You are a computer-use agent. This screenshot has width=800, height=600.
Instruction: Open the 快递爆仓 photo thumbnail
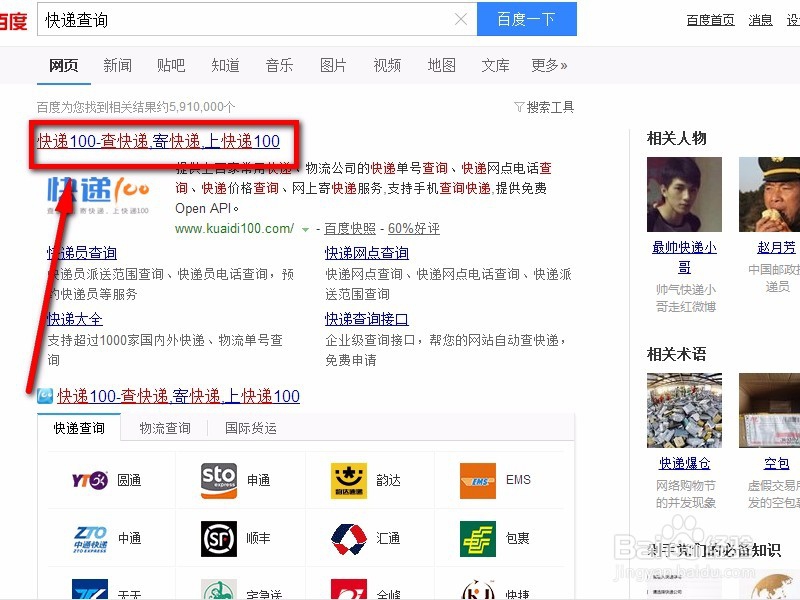click(x=684, y=410)
